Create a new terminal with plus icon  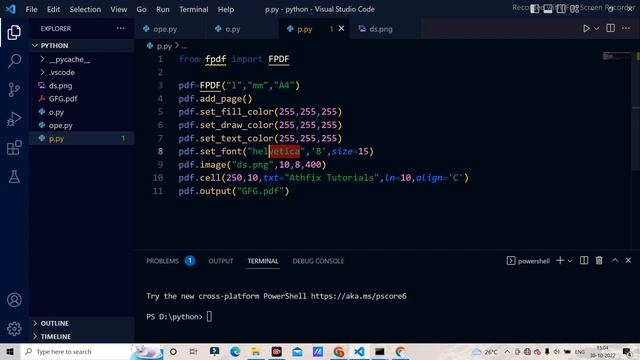(x=560, y=260)
